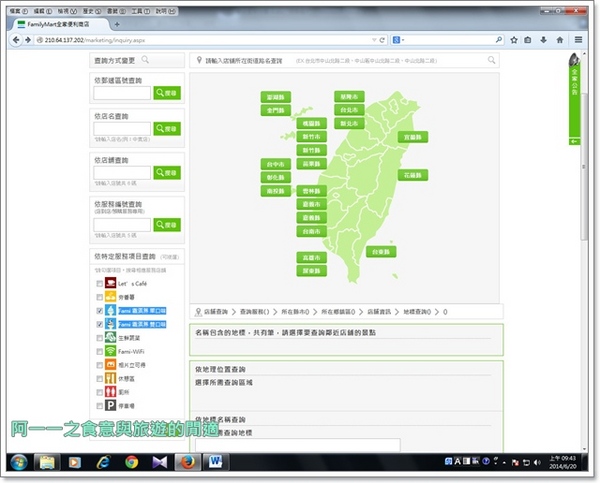
Task: Uncheck the Fami ice cream single-flavor checkbox
Action: click(99, 311)
